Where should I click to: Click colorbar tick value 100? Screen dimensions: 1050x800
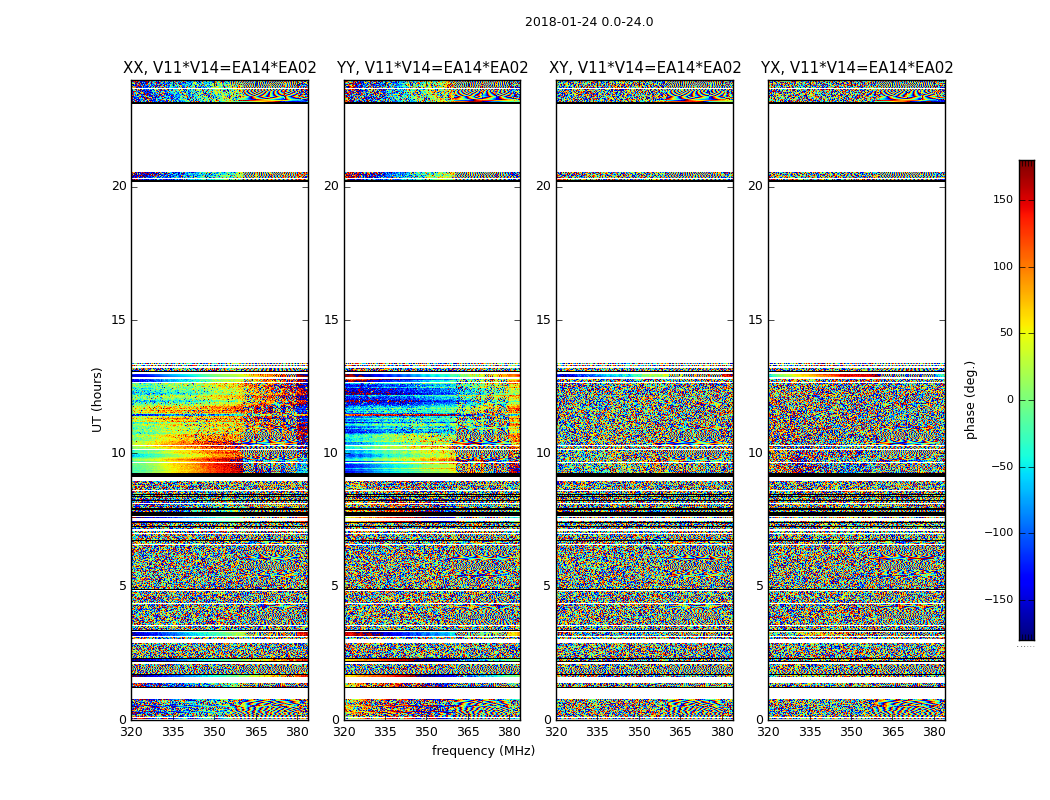click(x=1003, y=266)
